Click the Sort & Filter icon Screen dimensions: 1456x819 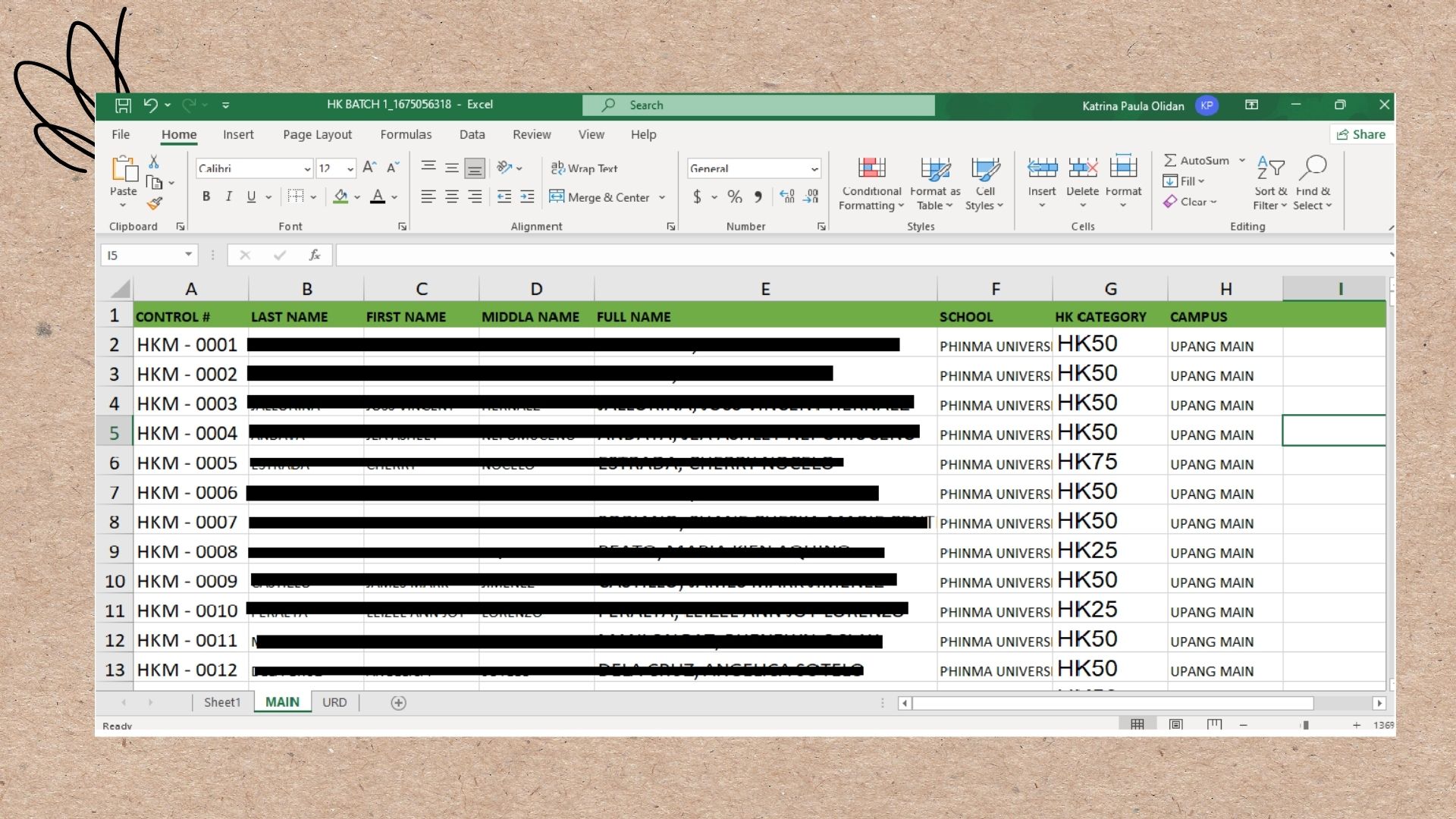1270,168
